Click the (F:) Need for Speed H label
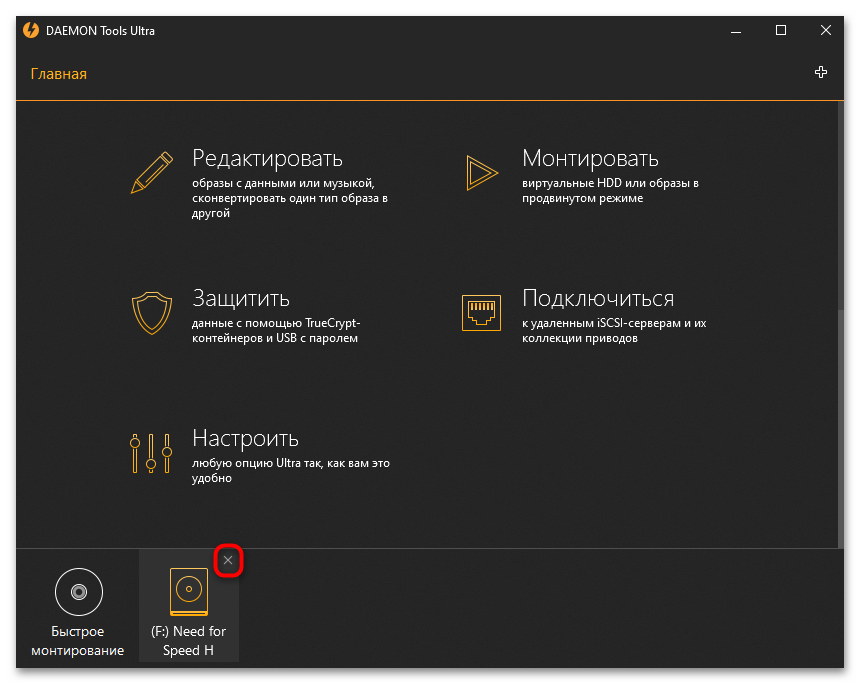Screen dimensions: 860x684 click(x=188, y=641)
